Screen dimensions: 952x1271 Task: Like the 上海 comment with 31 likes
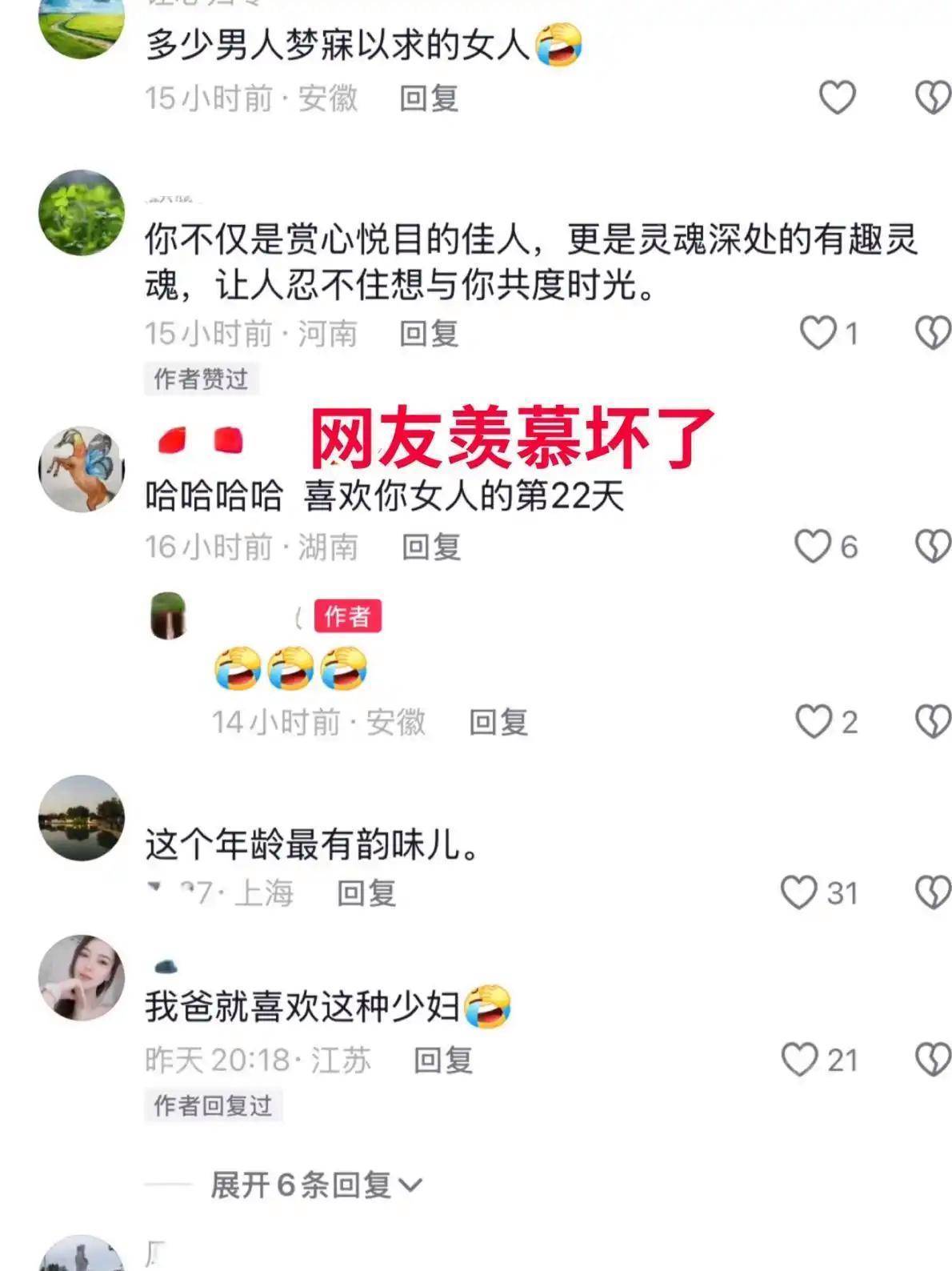pyautogui.click(x=798, y=892)
